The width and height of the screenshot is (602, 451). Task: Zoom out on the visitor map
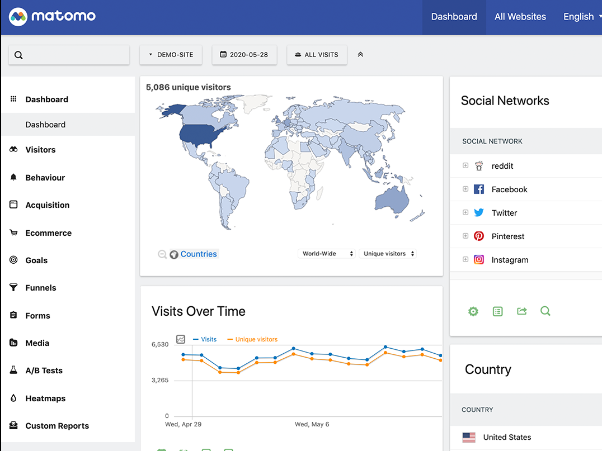pyautogui.click(x=162, y=254)
